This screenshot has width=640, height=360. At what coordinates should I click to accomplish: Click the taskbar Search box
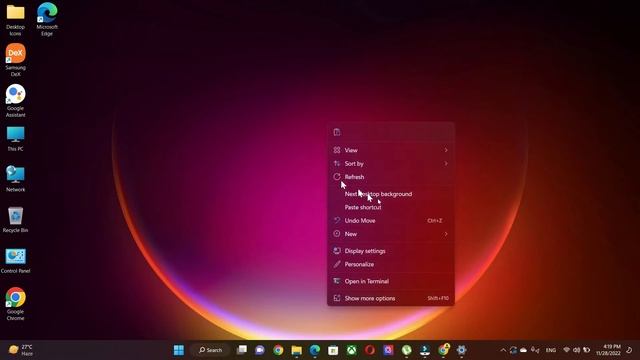pos(211,350)
